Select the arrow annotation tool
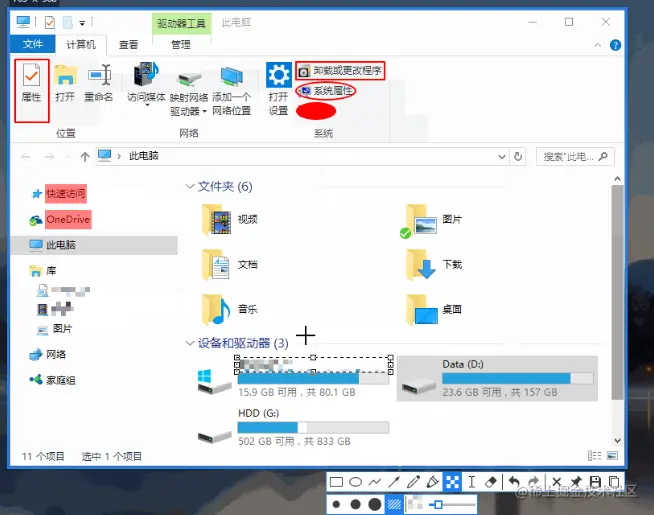Screen dimensions: 654x515 394,482
